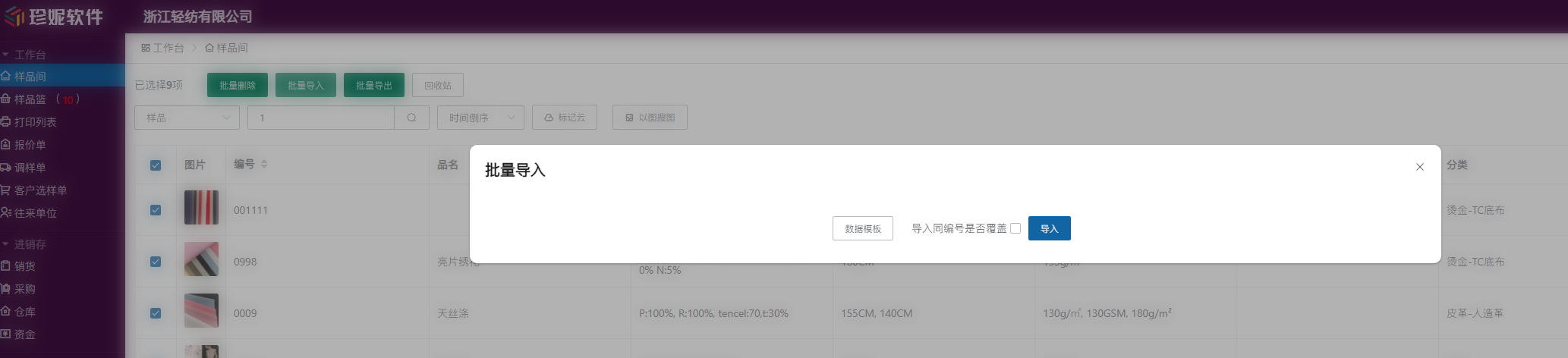Collapse the 工作台 sidebar group
Screen dimensions: 1568x358
[24, 55]
